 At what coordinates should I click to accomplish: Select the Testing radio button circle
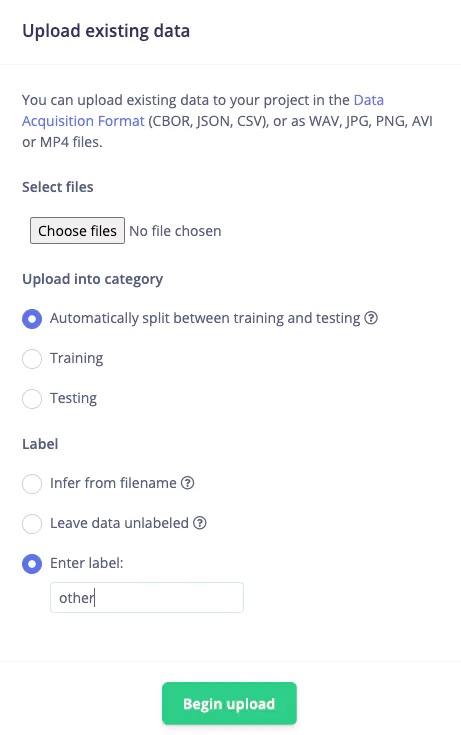[x=32, y=398]
